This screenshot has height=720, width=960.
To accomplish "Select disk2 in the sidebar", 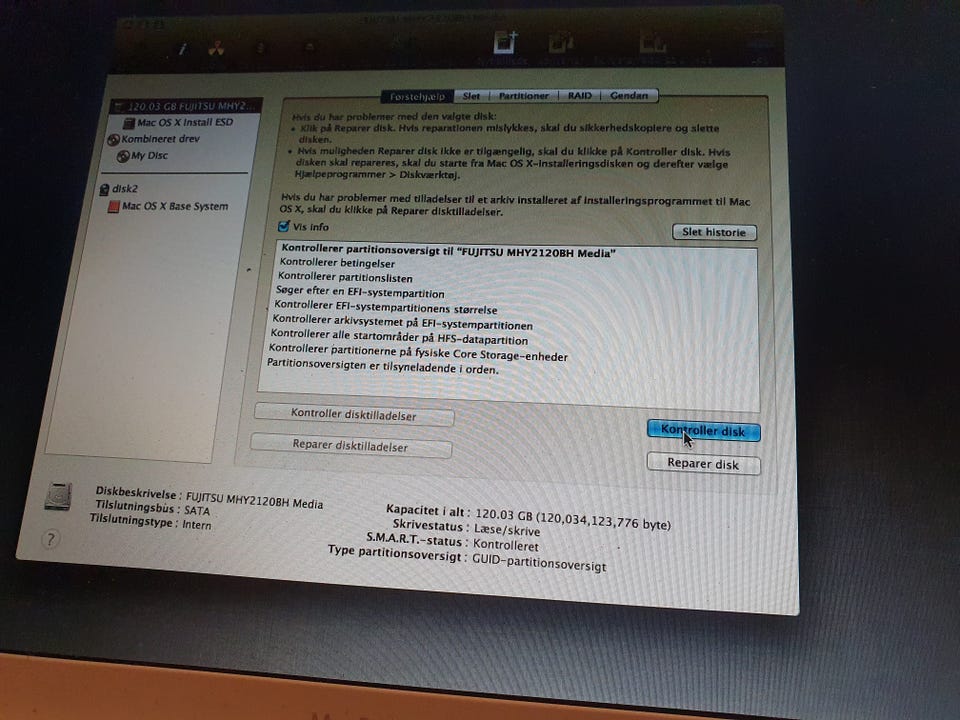I will (119, 189).
